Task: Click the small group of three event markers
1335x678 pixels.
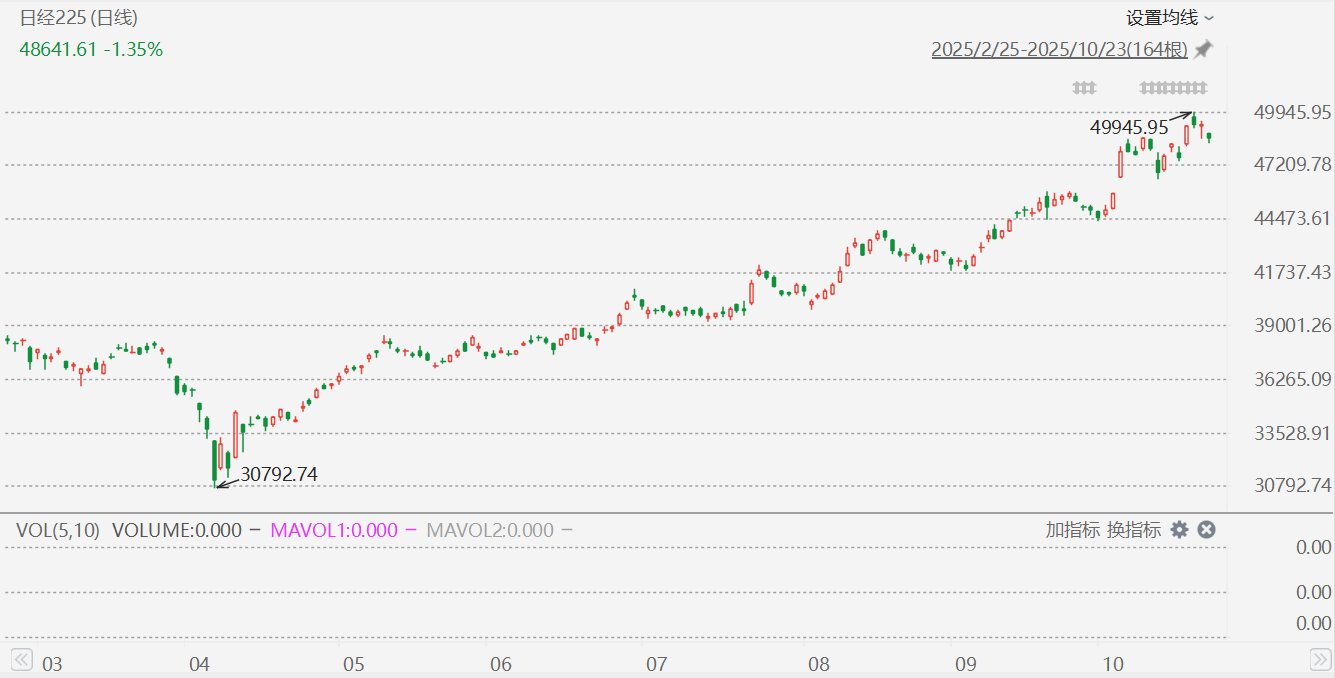Action: point(1084,88)
